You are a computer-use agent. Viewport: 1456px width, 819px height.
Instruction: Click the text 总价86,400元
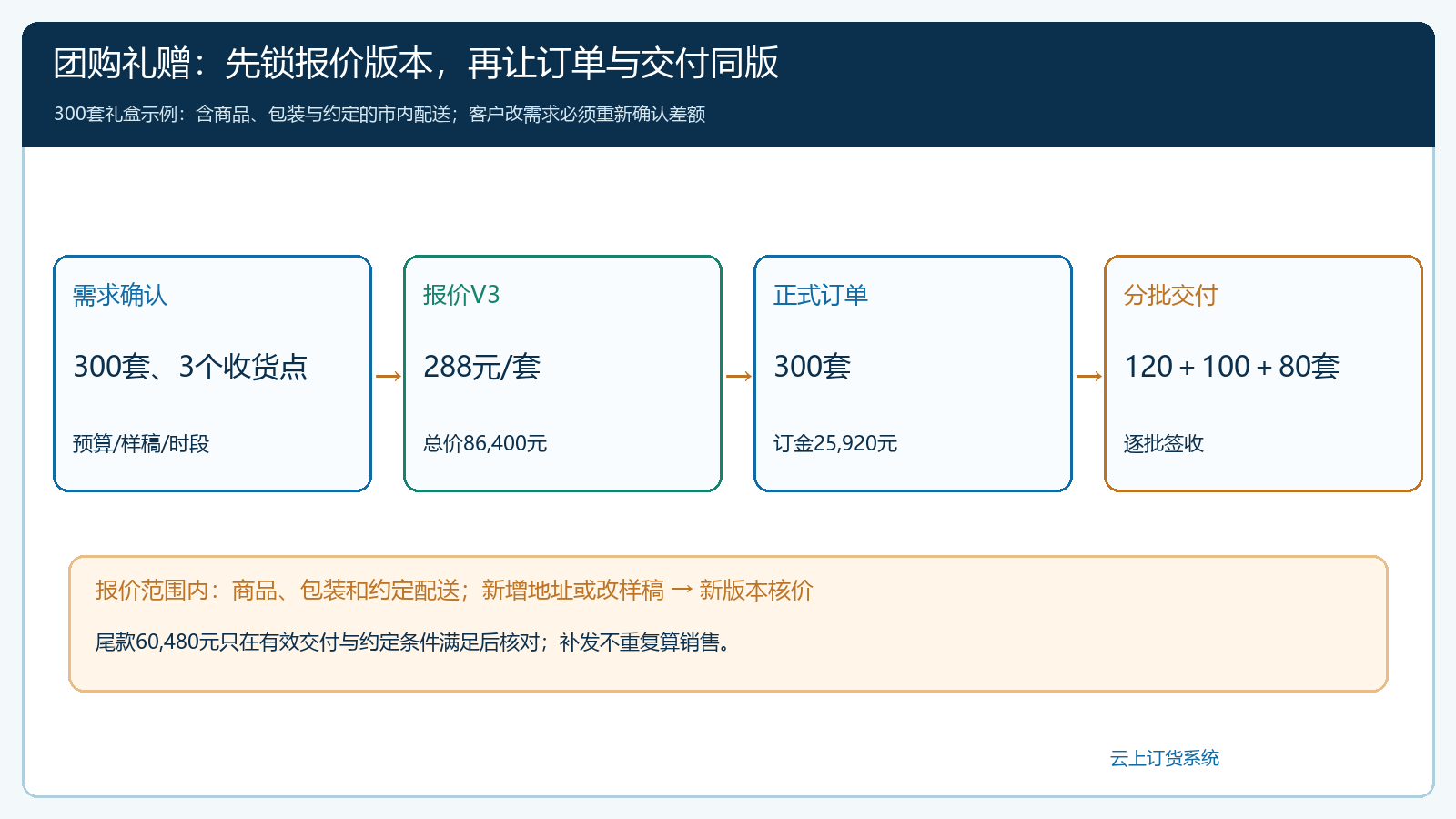(485, 443)
